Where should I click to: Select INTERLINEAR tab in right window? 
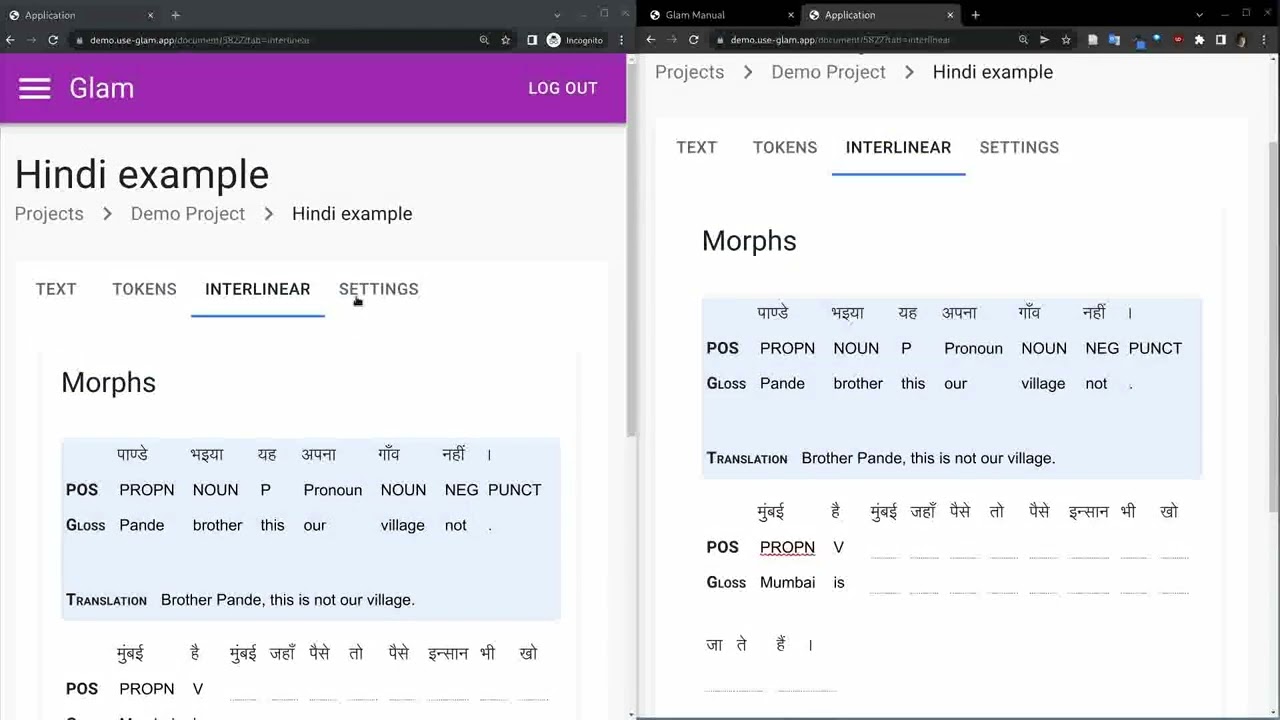[898, 147]
